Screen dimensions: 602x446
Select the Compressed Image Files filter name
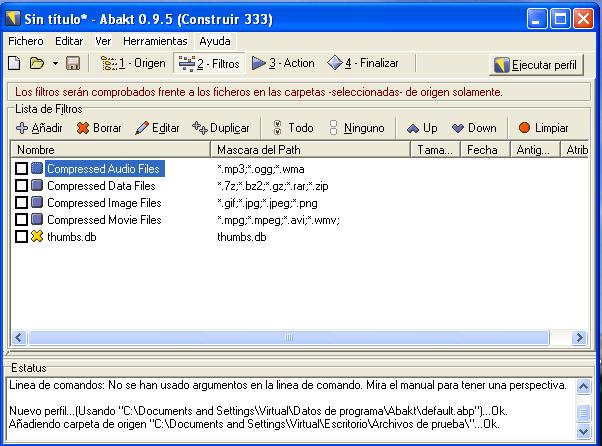tap(104, 203)
